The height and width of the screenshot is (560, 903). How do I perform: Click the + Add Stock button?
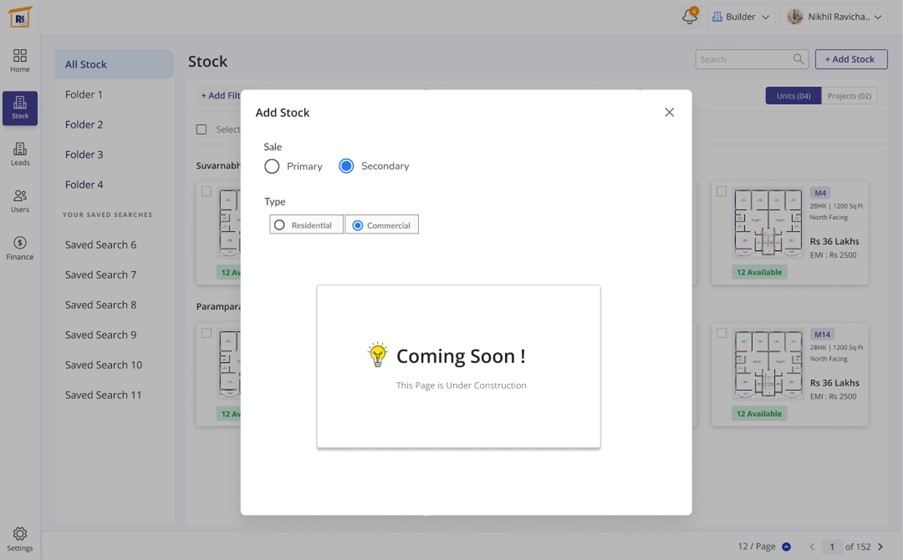pos(850,60)
